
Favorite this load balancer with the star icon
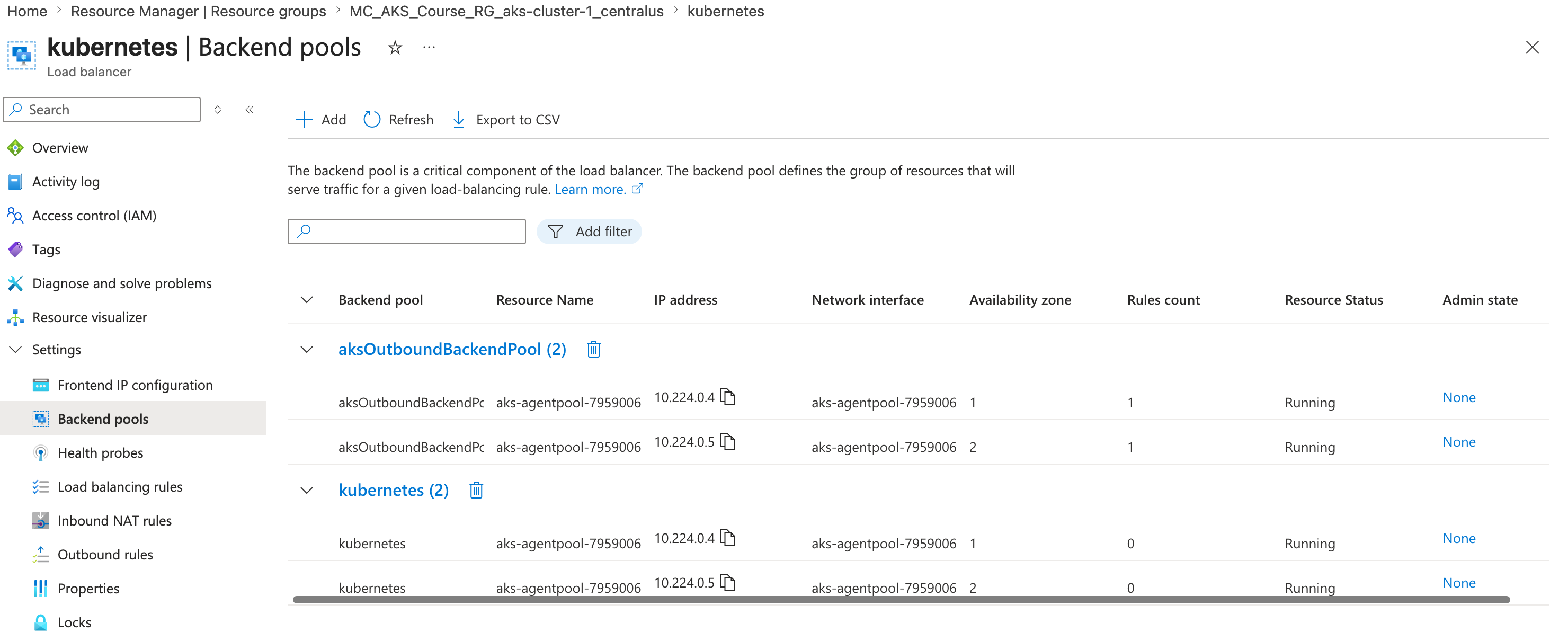point(395,48)
